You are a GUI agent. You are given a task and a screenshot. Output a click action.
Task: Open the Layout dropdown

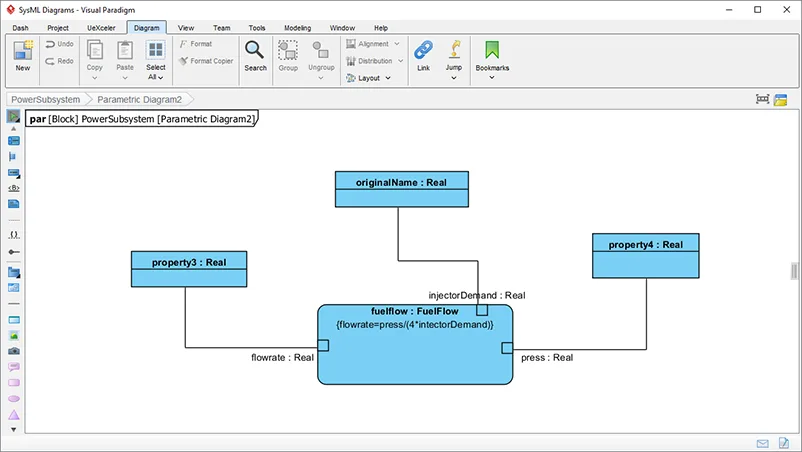[x=369, y=78]
